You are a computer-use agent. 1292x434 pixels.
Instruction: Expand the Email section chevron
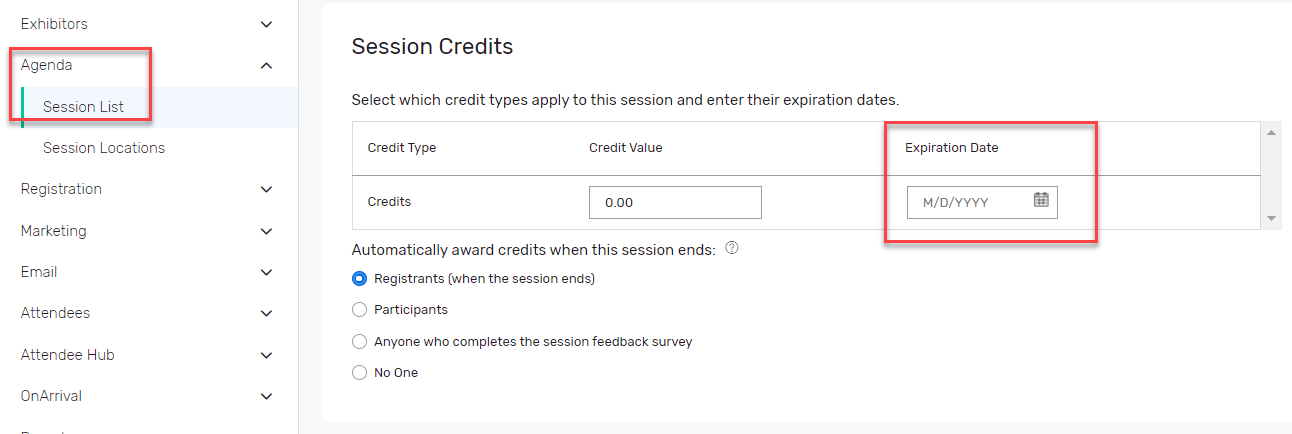tap(266, 272)
